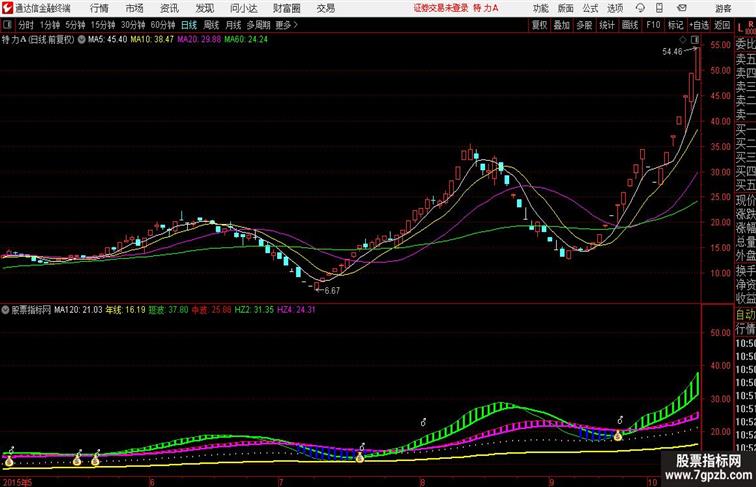Click the diamond icon above the price axis
The image size is (756, 487).
click(683, 39)
